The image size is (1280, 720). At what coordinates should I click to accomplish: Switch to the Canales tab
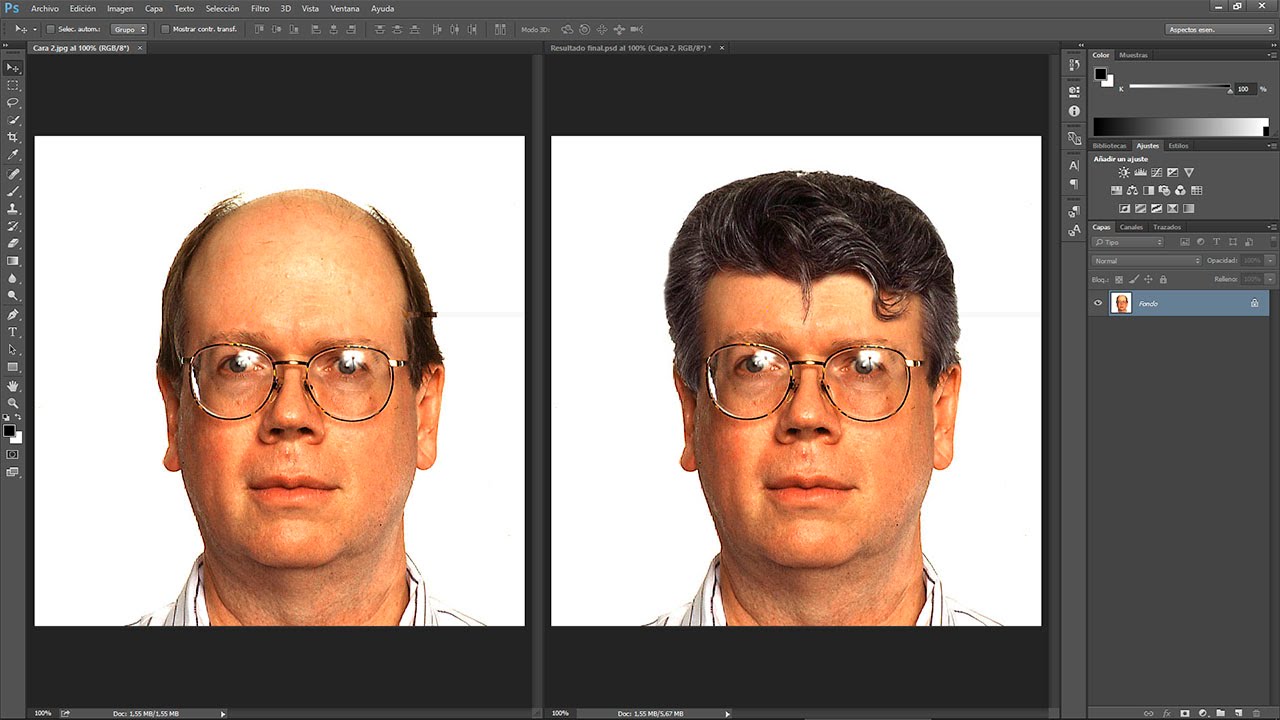point(1131,227)
